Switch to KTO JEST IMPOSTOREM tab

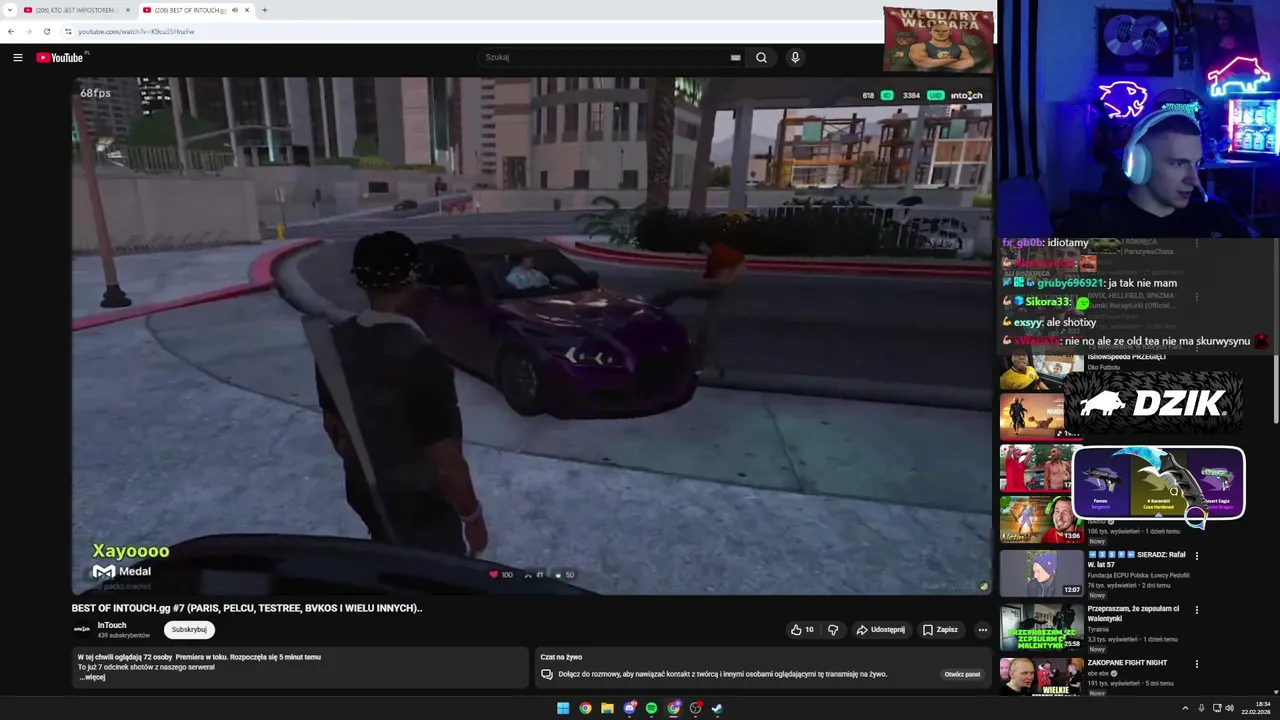pyautogui.click(x=76, y=10)
